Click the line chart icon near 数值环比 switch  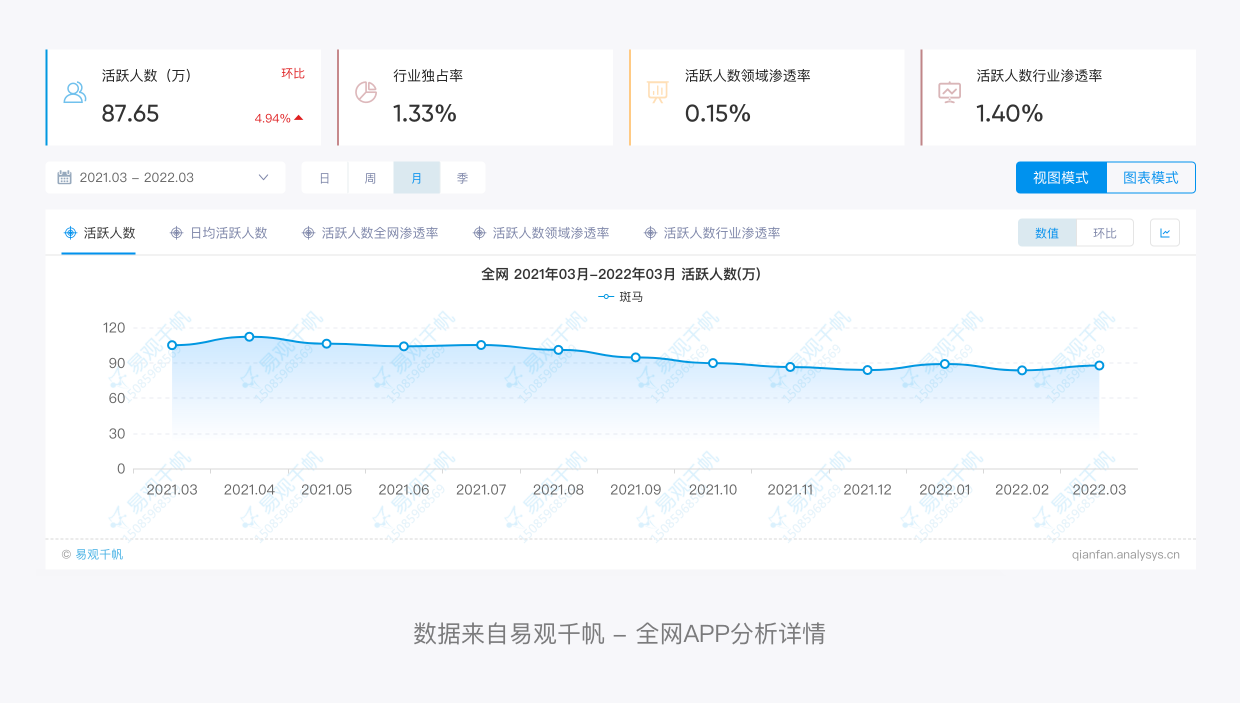pyautogui.click(x=1163, y=232)
